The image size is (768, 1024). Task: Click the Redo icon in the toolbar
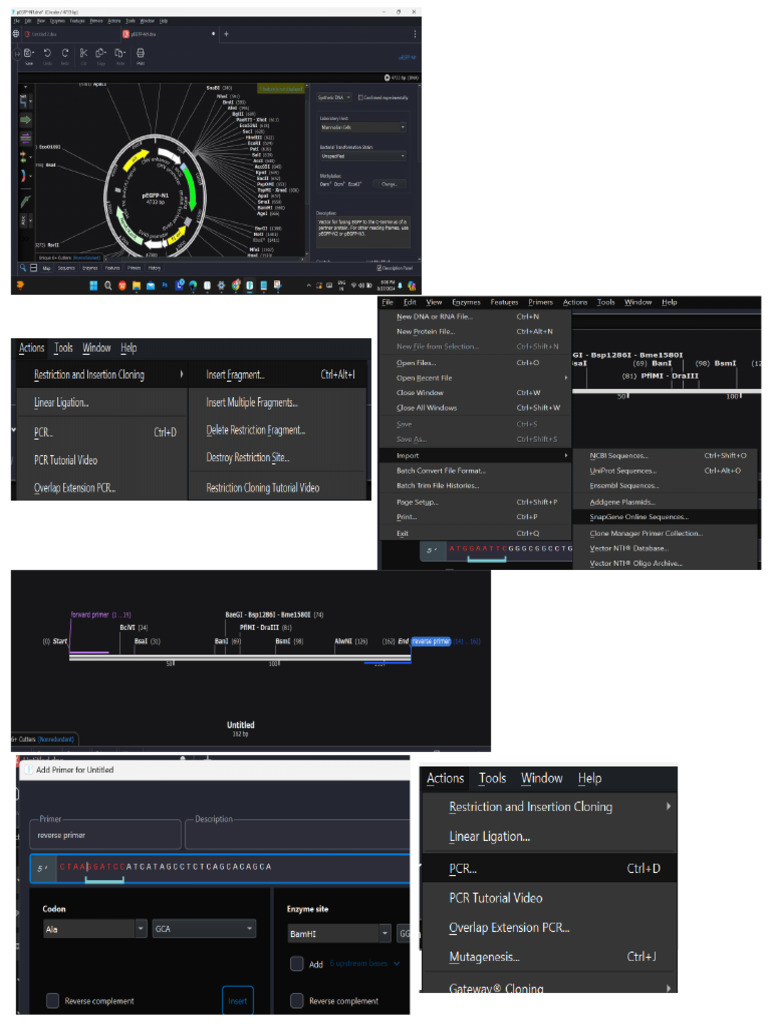click(65, 54)
